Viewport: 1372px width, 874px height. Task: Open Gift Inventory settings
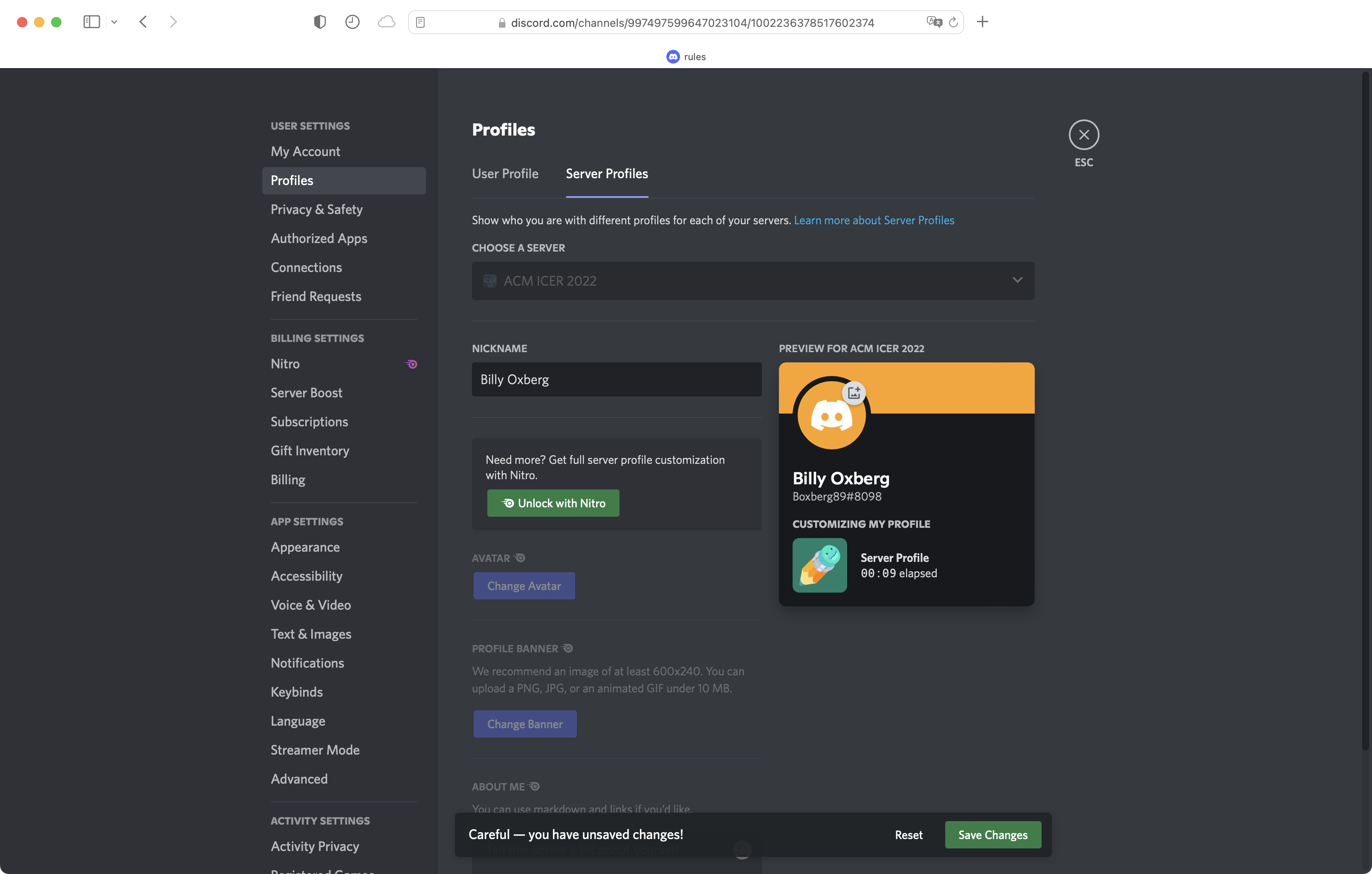[x=344, y=451]
